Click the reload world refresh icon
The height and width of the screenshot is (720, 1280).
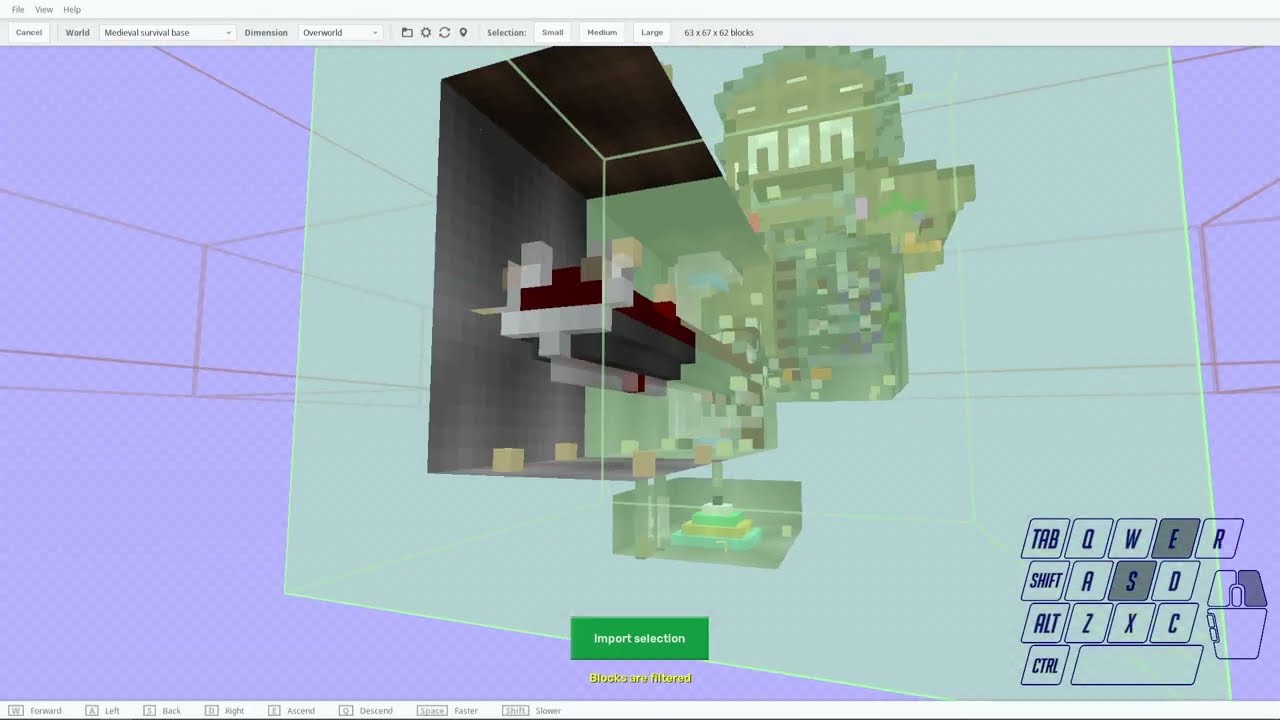point(444,32)
